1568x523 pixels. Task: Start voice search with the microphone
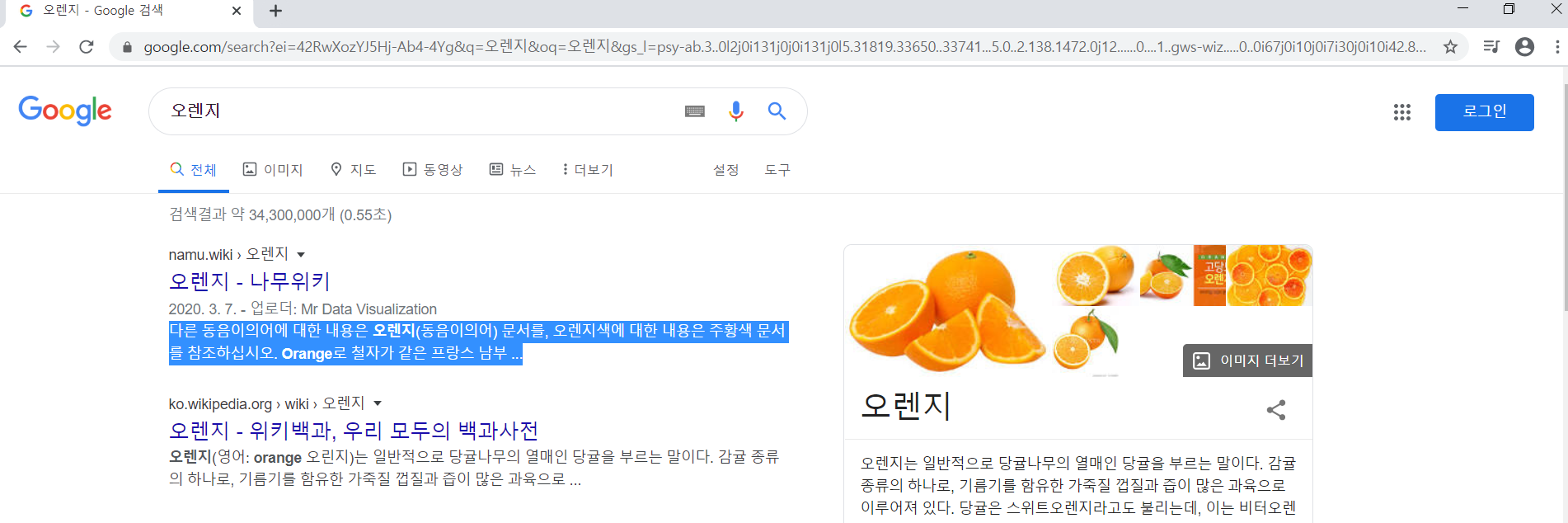point(736,111)
